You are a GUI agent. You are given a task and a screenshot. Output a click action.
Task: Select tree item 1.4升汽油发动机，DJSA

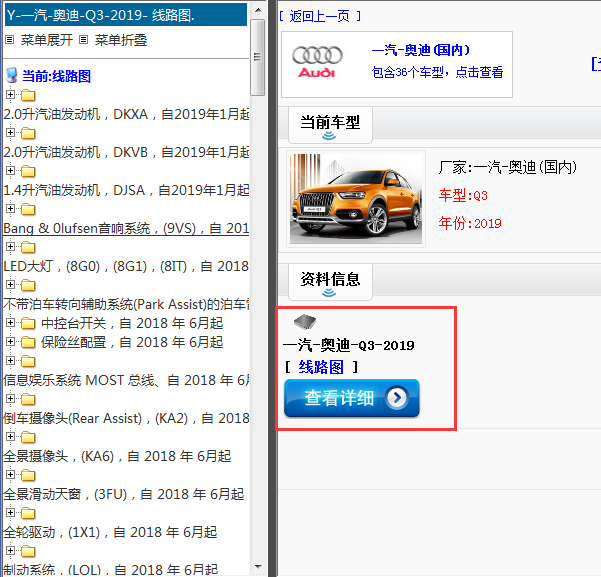[x=126, y=190]
